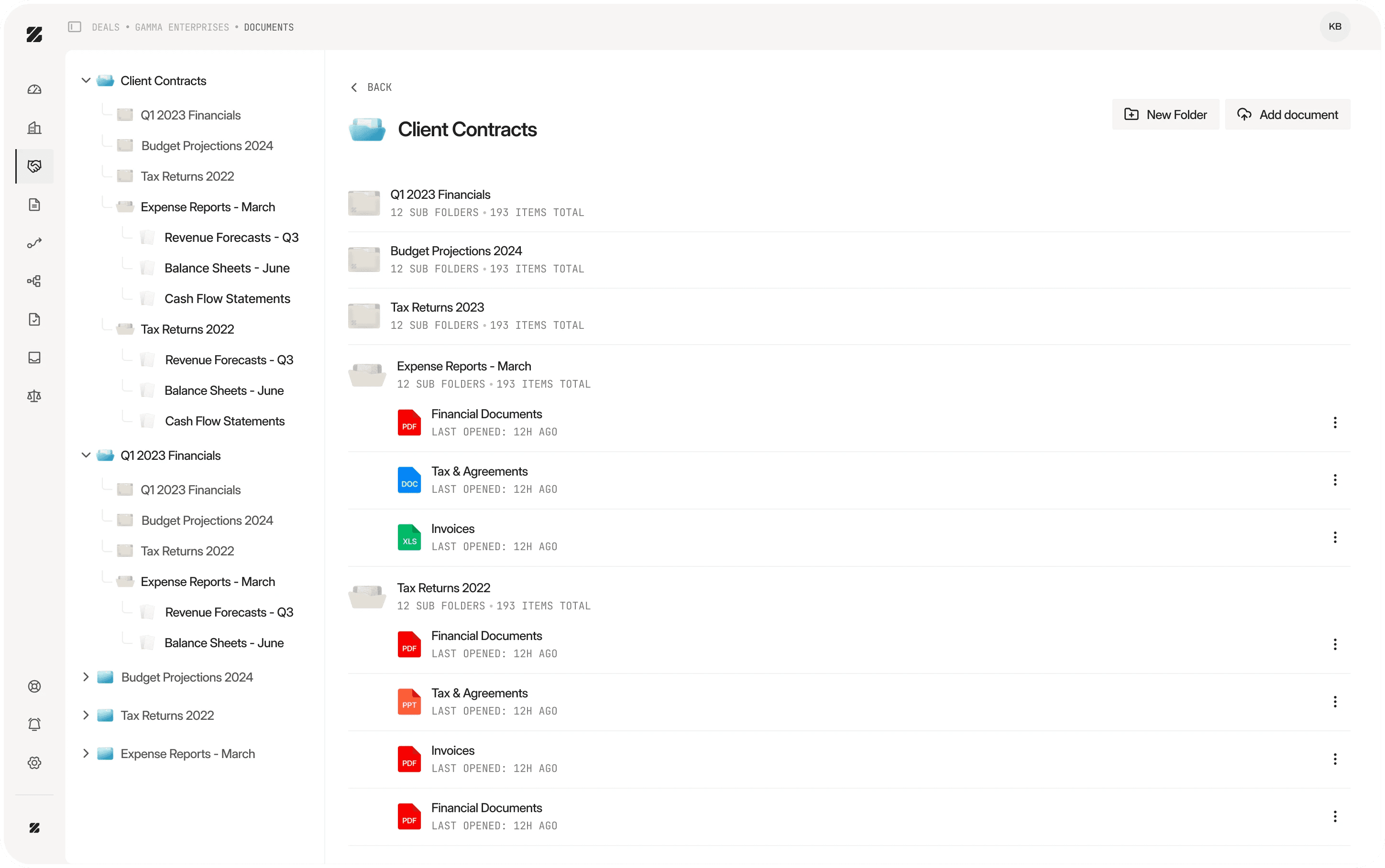1385x868 pixels.
Task: Open the documents page icon in sidebar
Action: click(x=34, y=205)
